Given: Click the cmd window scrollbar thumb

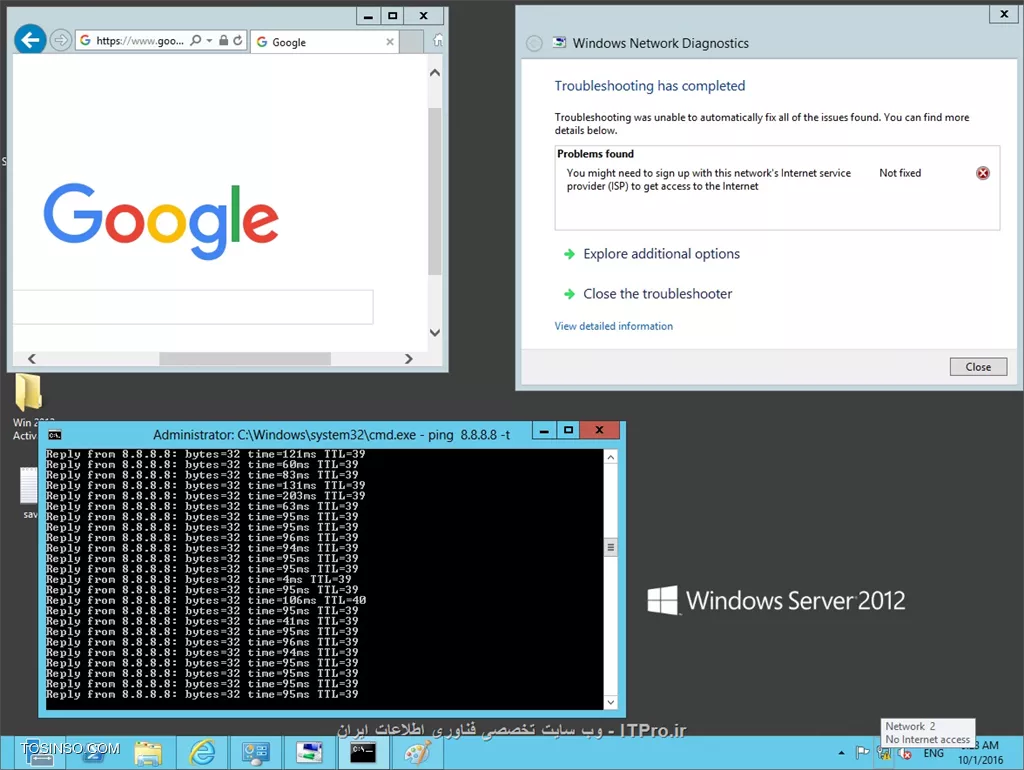Looking at the screenshot, I should [611, 547].
